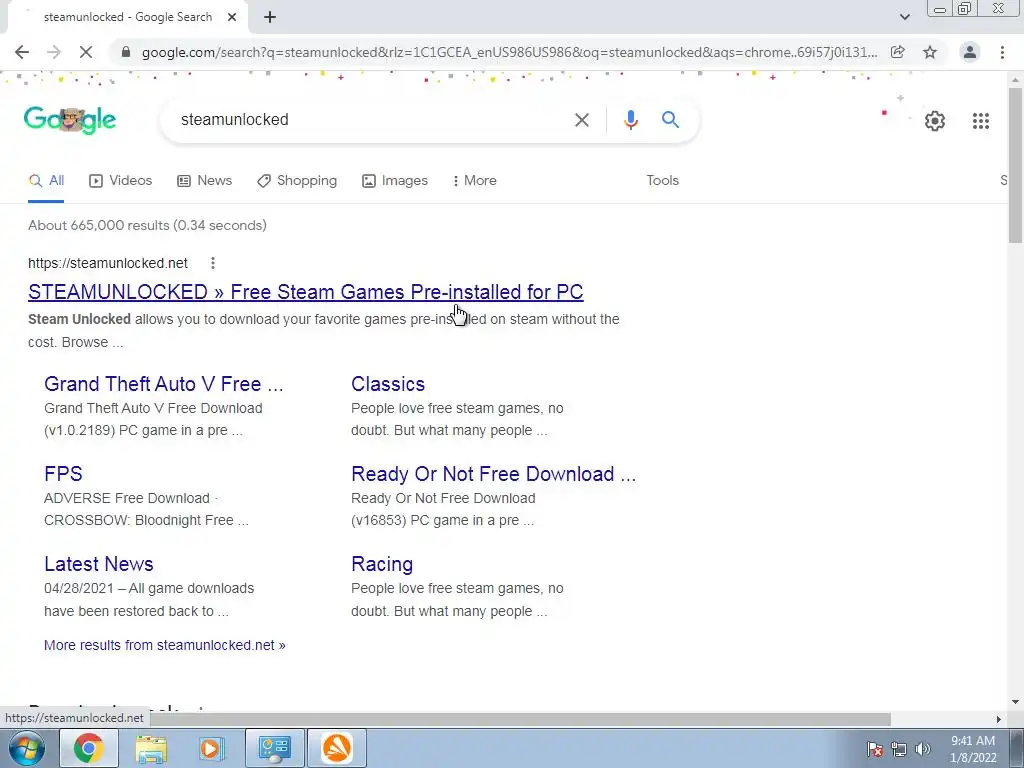Stop page loading with the X button
The height and width of the screenshot is (768, 1024).
(x=86, y=52)
